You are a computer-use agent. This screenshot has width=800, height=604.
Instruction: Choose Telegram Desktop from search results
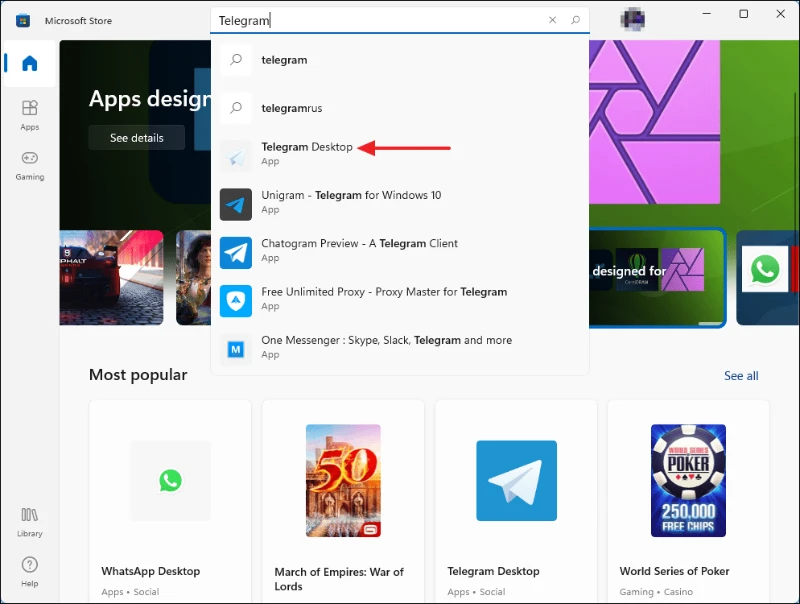click(399, 156)
